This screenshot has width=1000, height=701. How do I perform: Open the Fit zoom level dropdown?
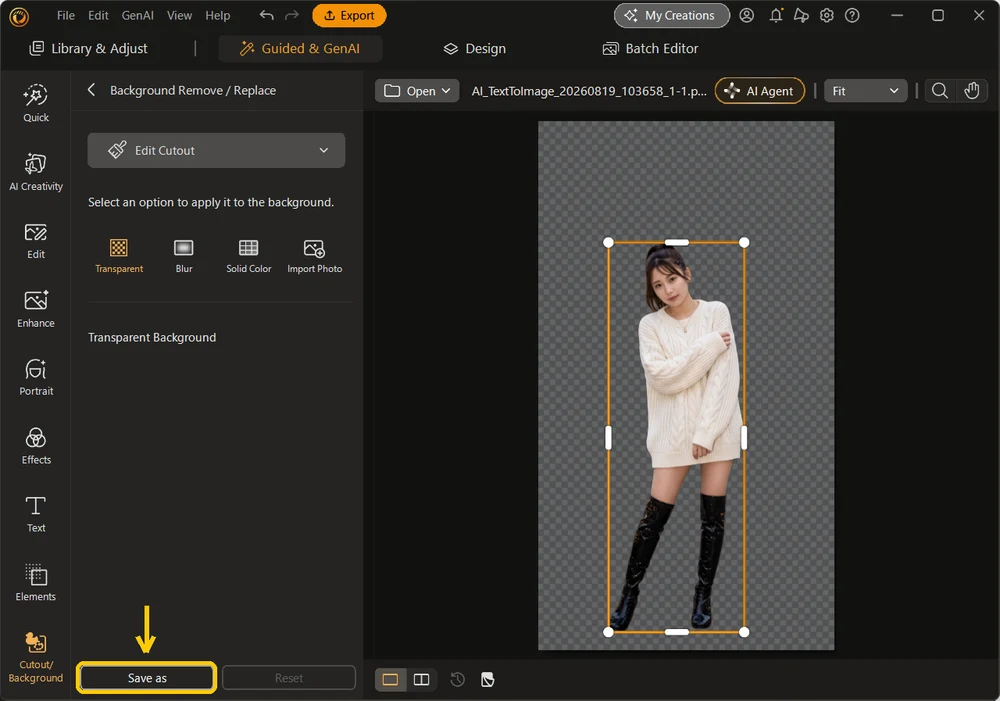[x=865, y=91]
